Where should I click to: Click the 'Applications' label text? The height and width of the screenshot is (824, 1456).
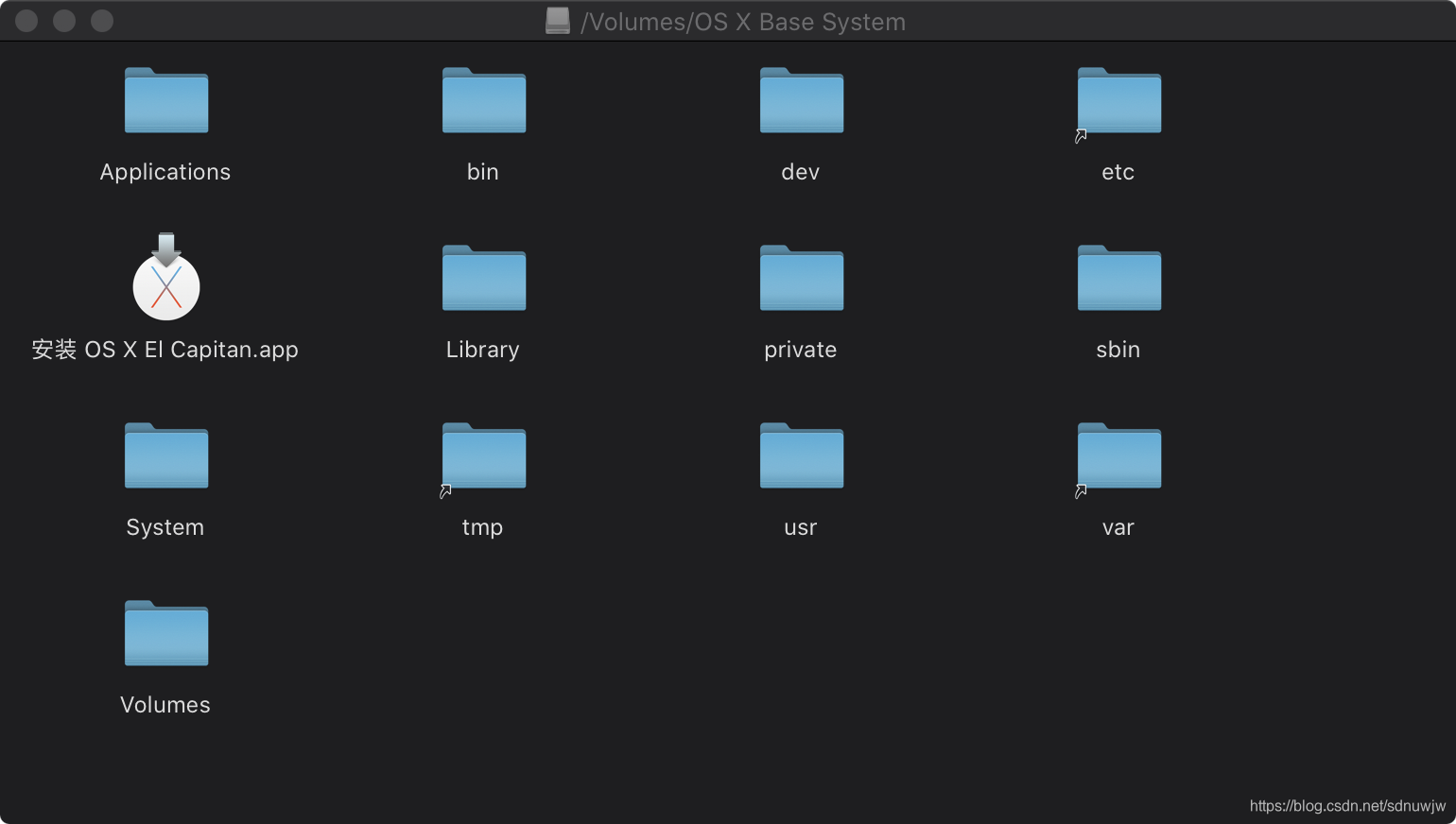click(x=165, y=172)
